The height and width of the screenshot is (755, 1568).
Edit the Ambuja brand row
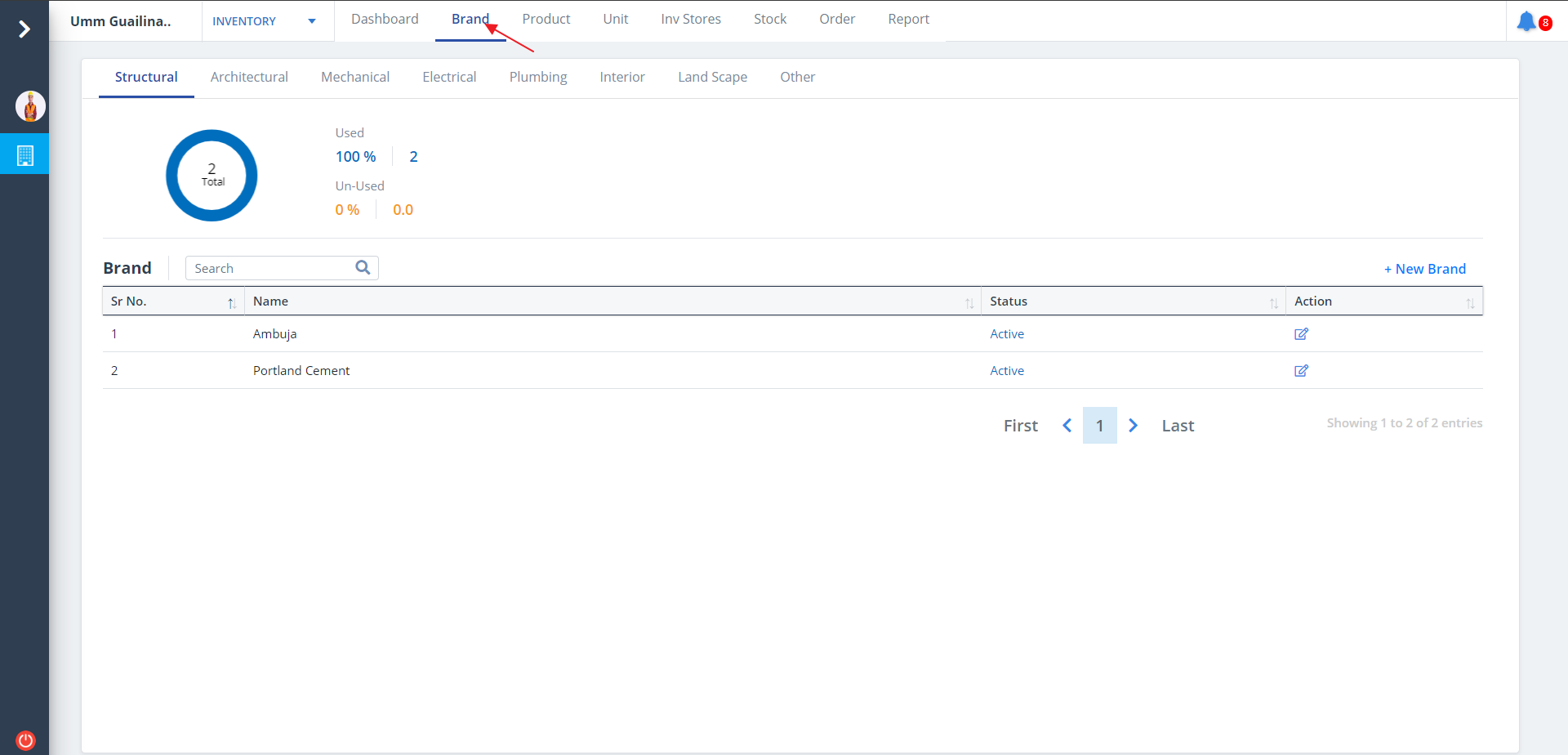(1301, 334)
